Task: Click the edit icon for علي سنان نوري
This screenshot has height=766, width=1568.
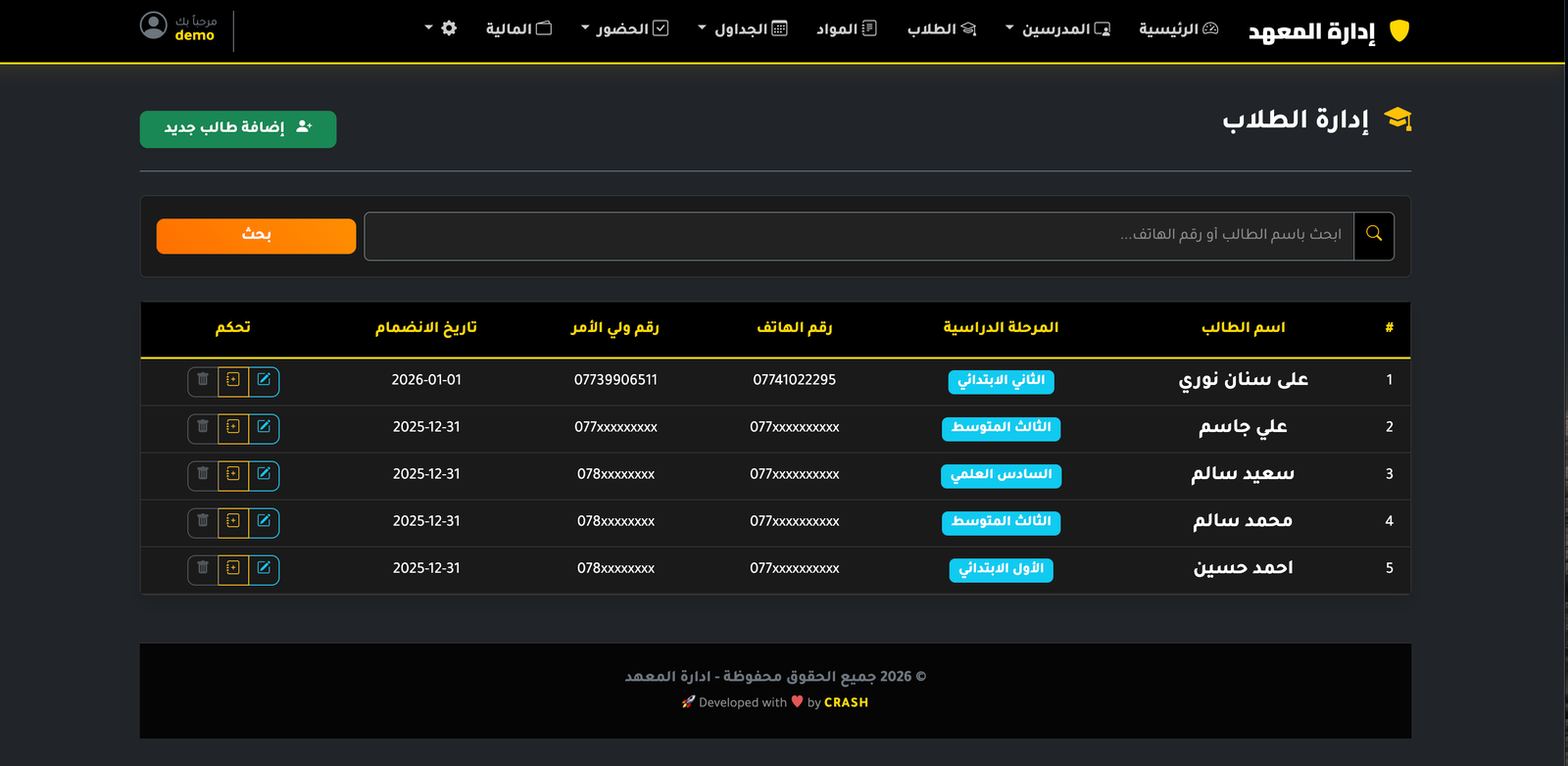Action: coord(264,380)
